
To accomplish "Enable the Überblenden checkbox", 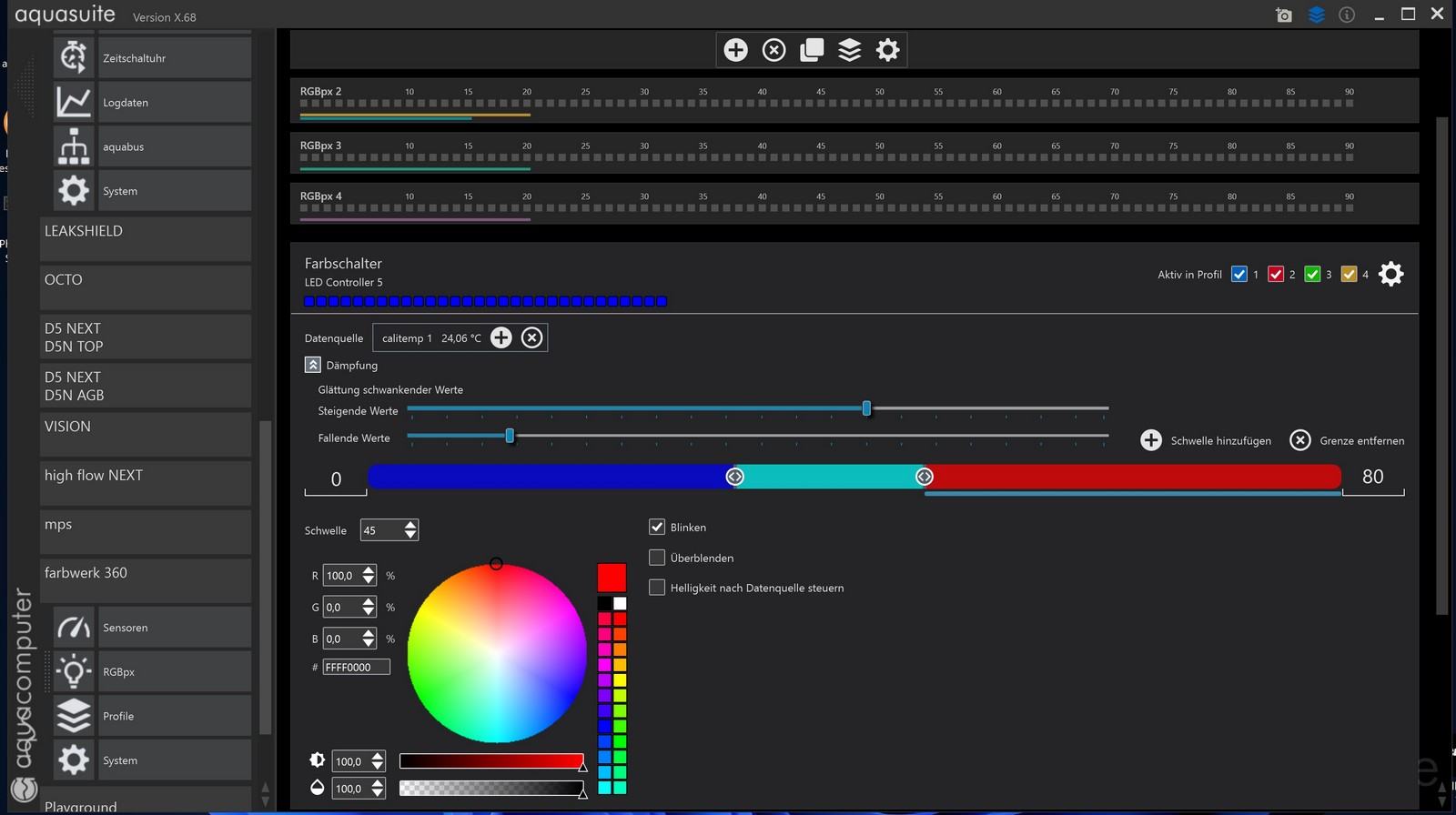I will click(657, 558).
